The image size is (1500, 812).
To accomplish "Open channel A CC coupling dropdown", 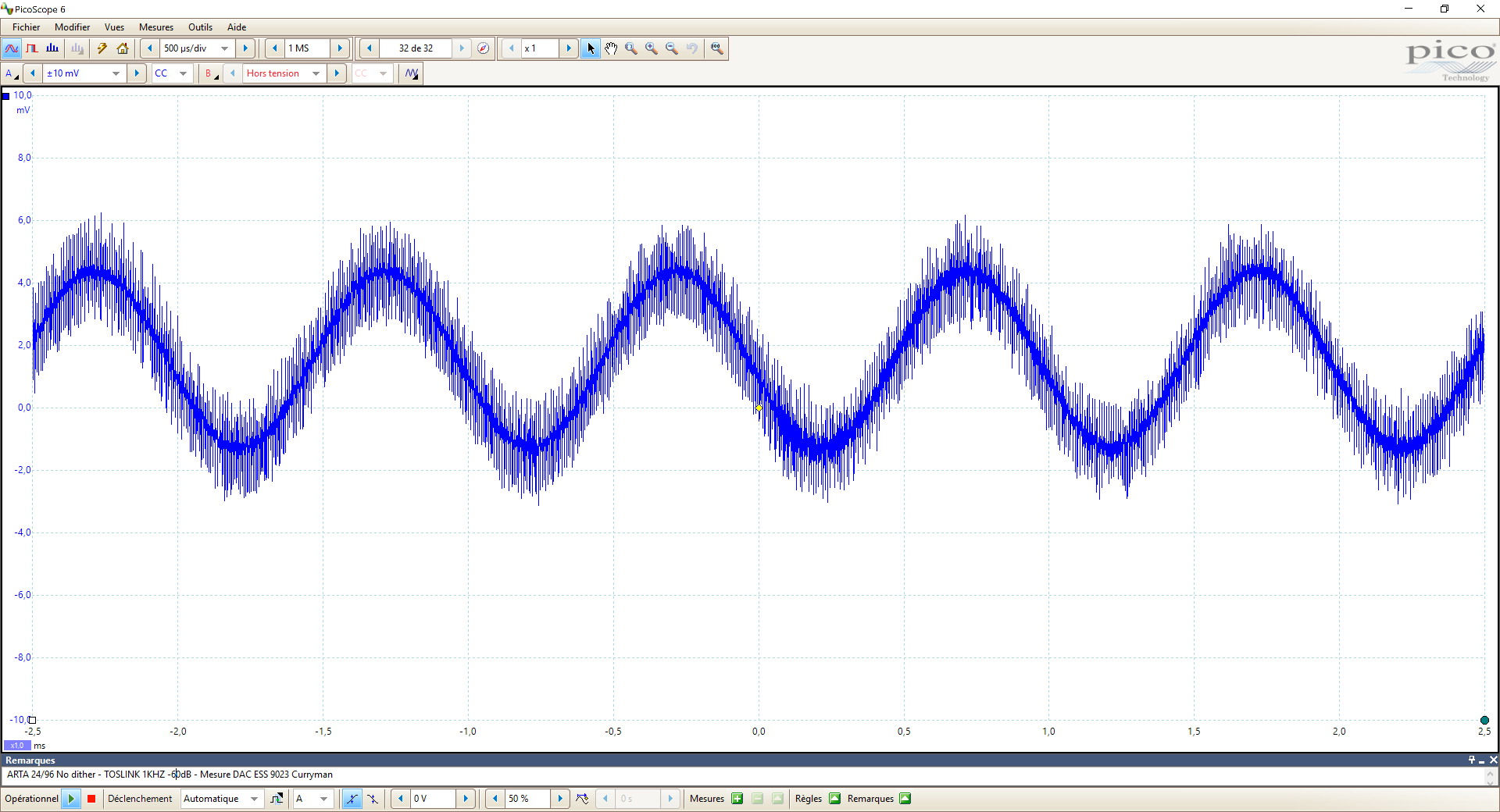I will [183, 73].
